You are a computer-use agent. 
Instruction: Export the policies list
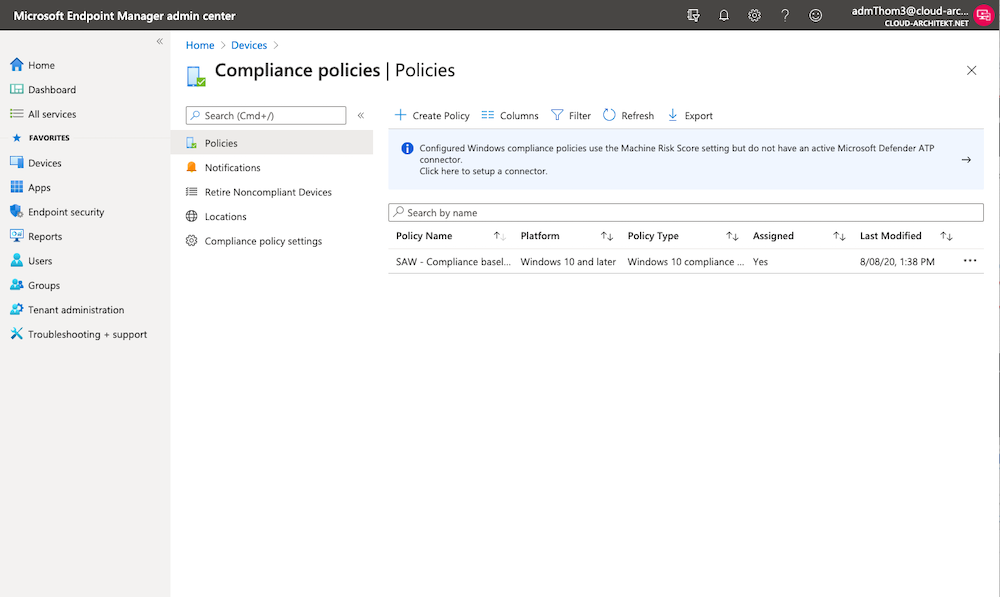(690, 115)
